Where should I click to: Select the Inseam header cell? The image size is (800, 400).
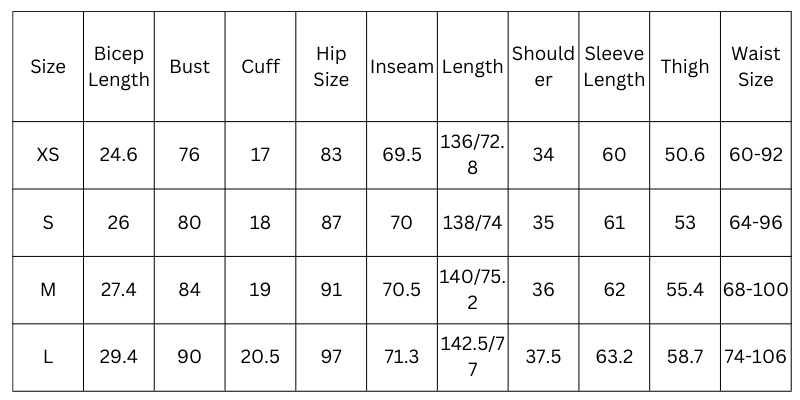point(401,67)
